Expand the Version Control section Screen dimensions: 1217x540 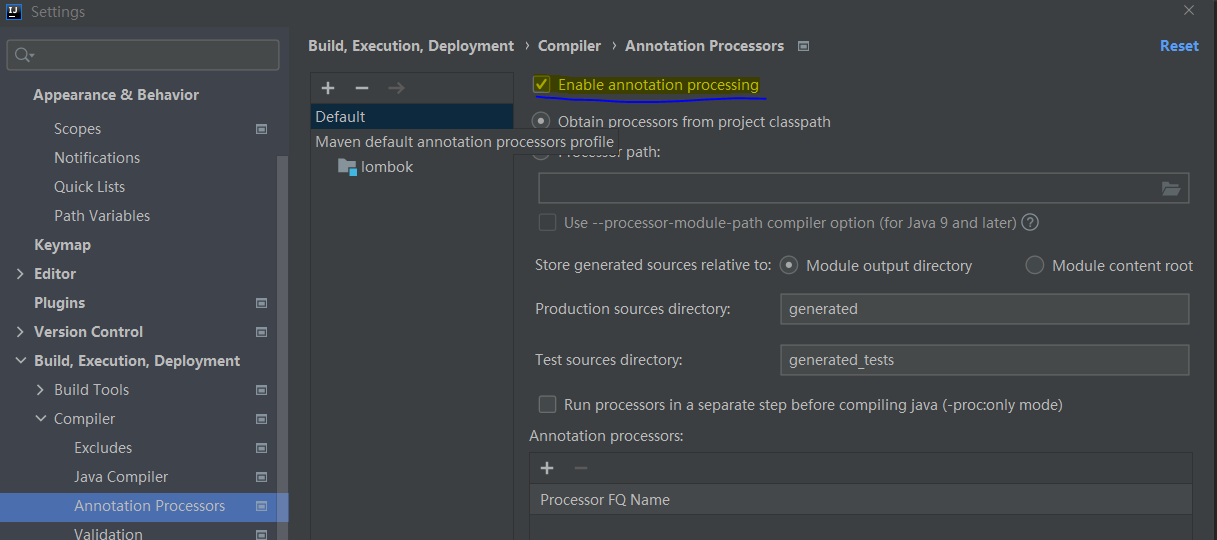[20, 332]
